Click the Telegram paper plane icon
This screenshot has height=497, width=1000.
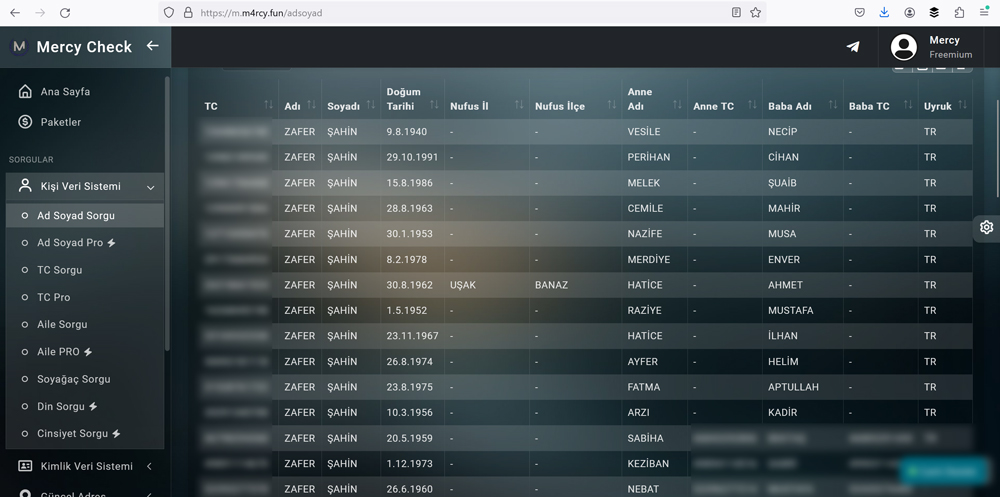point(852,47)
